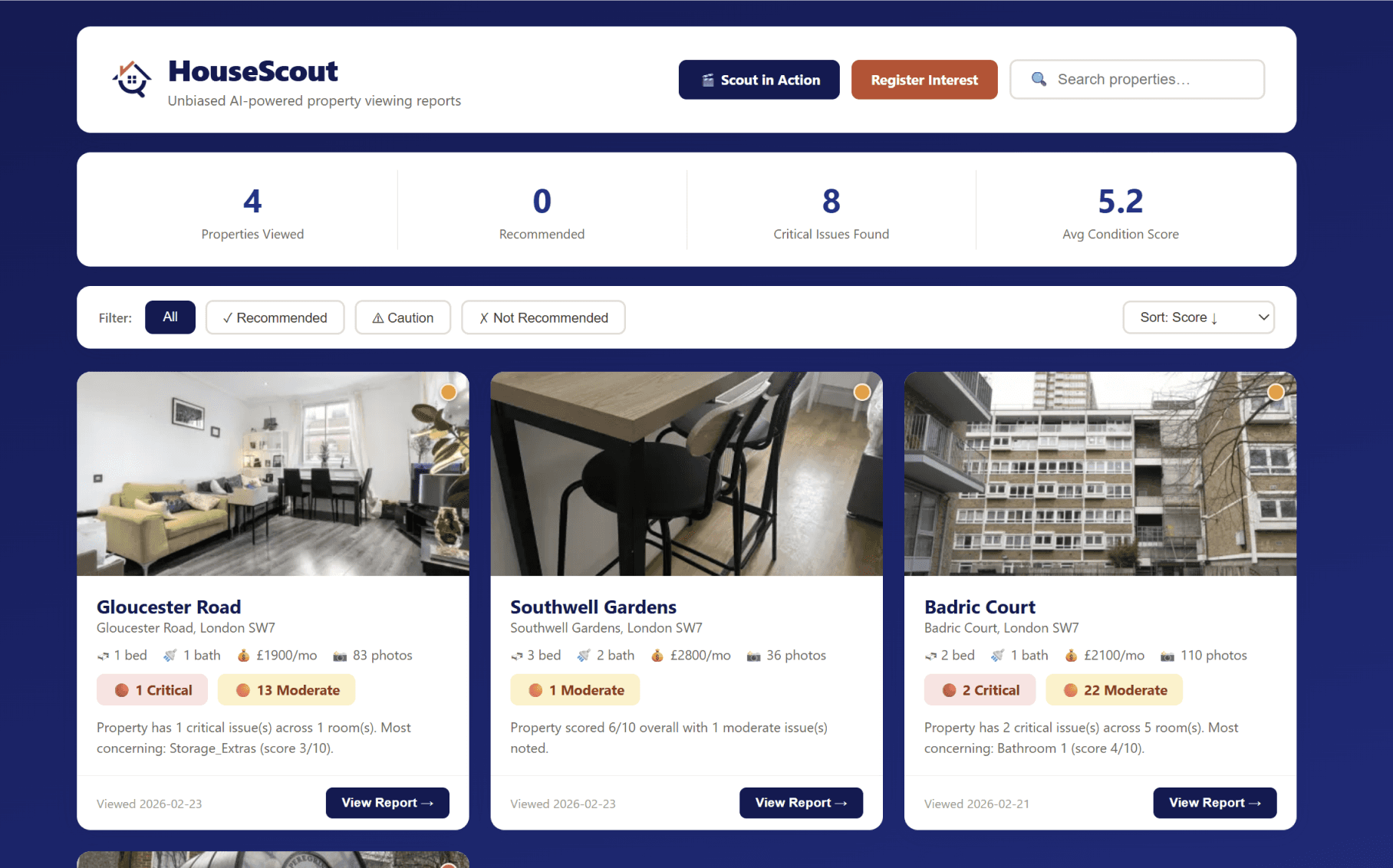1393x868 pixels.
Task: Select the All filter tab
Action: click(170, 317)
